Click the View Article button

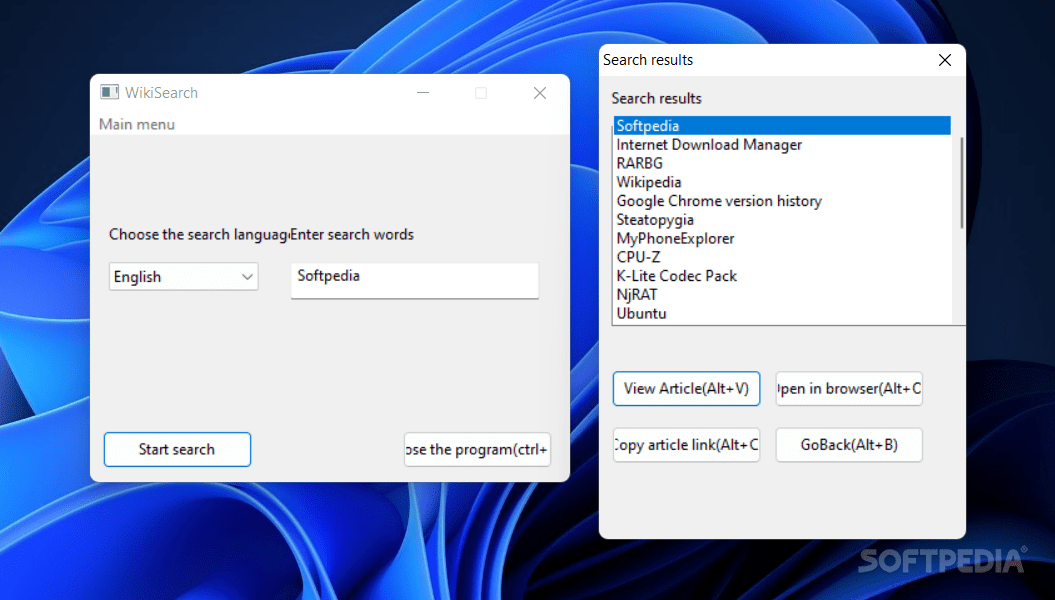686,389
